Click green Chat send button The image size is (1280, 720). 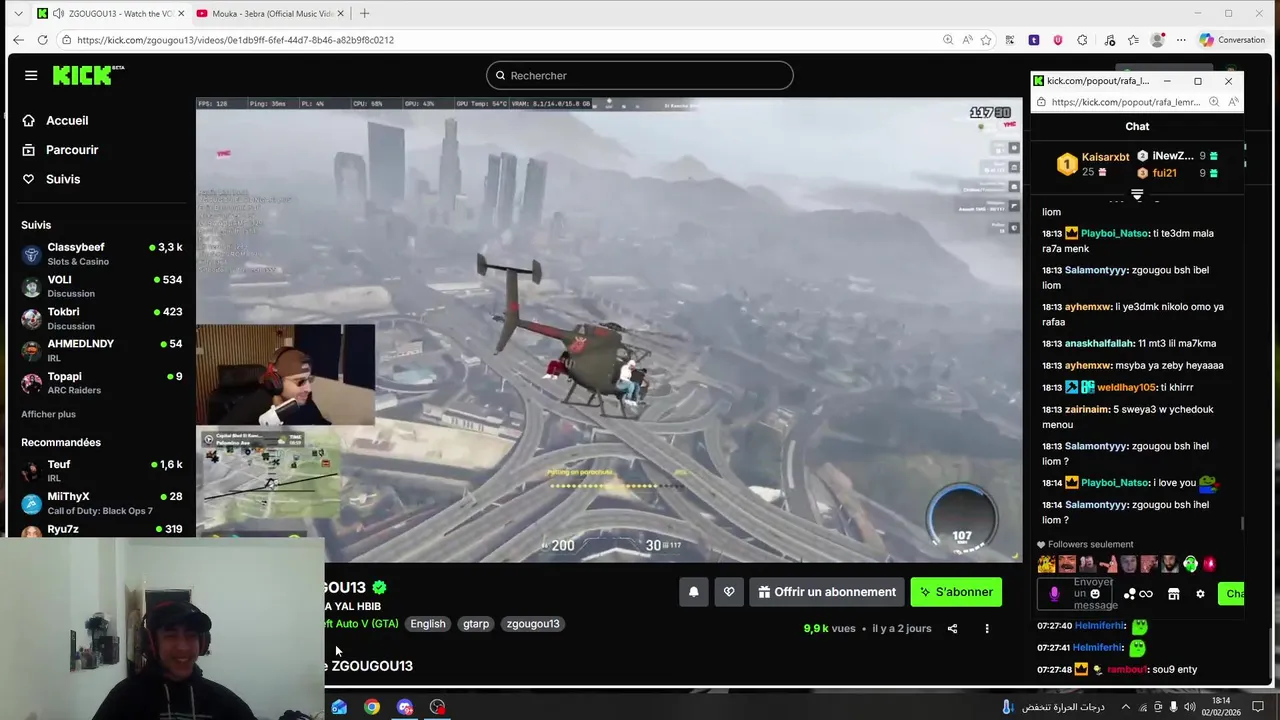pyautogui.click(x=1232, y=594)
